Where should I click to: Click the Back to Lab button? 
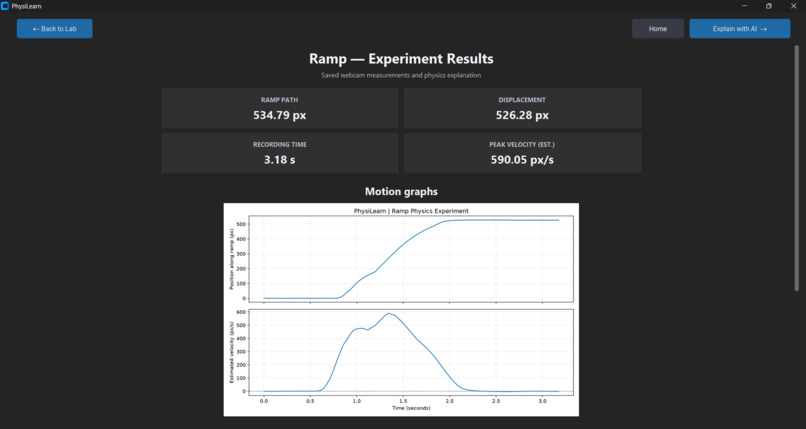click(54, 29)
